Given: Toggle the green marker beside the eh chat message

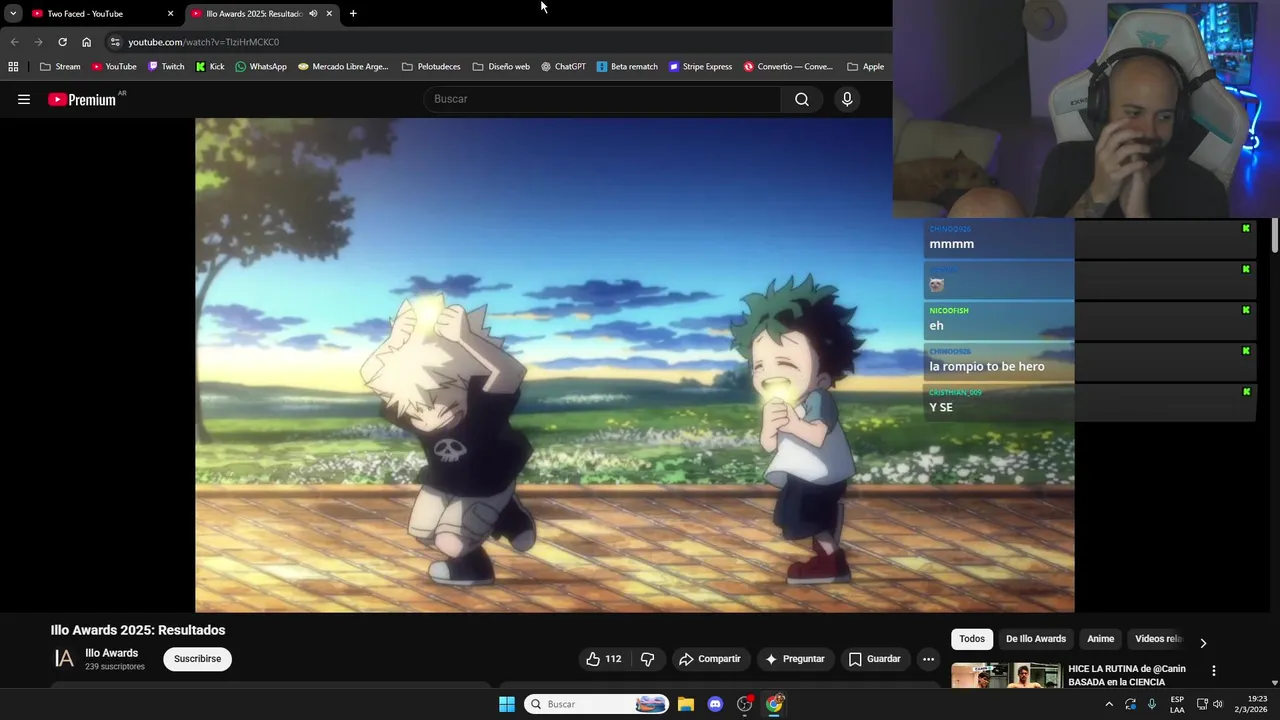Looking at the screenshot, I should point(1246,310).
